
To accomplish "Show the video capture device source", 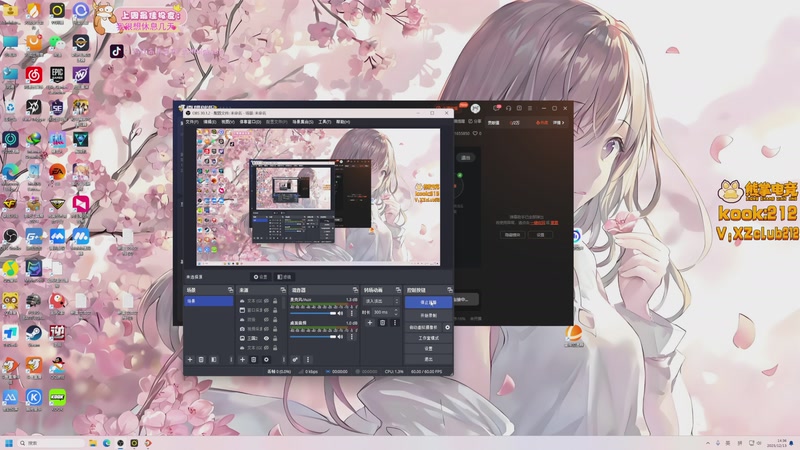I will click(266, 329).
